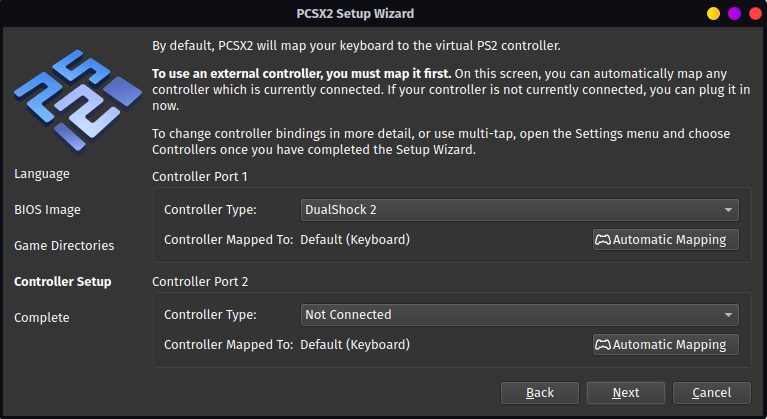Click gamepad icon on Port 1 Automatic Mapping
This screenshot has width=767, height=419.
[x=603, y=240]
